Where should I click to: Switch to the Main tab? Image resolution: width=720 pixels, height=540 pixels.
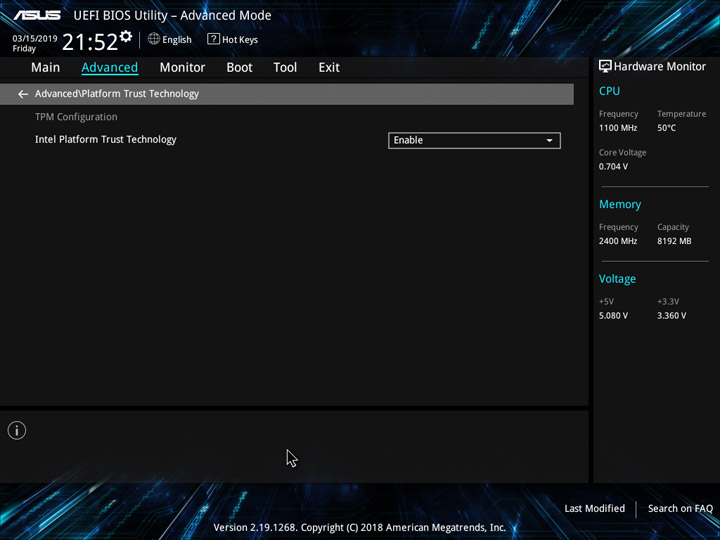coord(45,68)
